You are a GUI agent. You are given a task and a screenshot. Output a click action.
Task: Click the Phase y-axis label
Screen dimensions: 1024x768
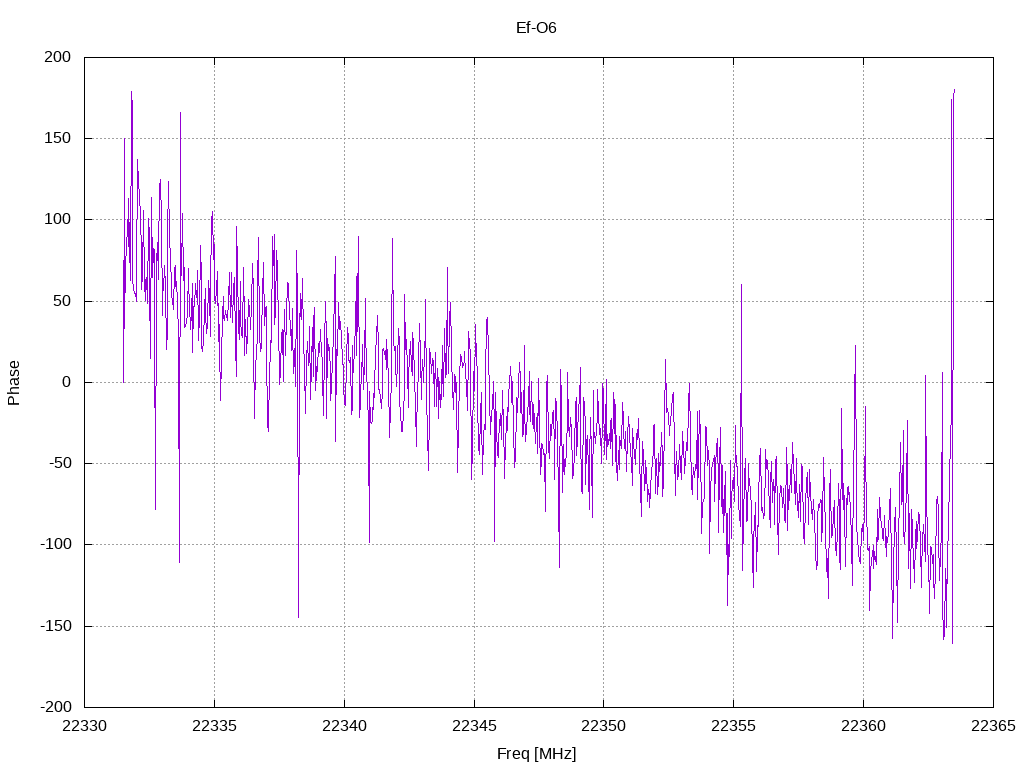click(x=14, y=383)
